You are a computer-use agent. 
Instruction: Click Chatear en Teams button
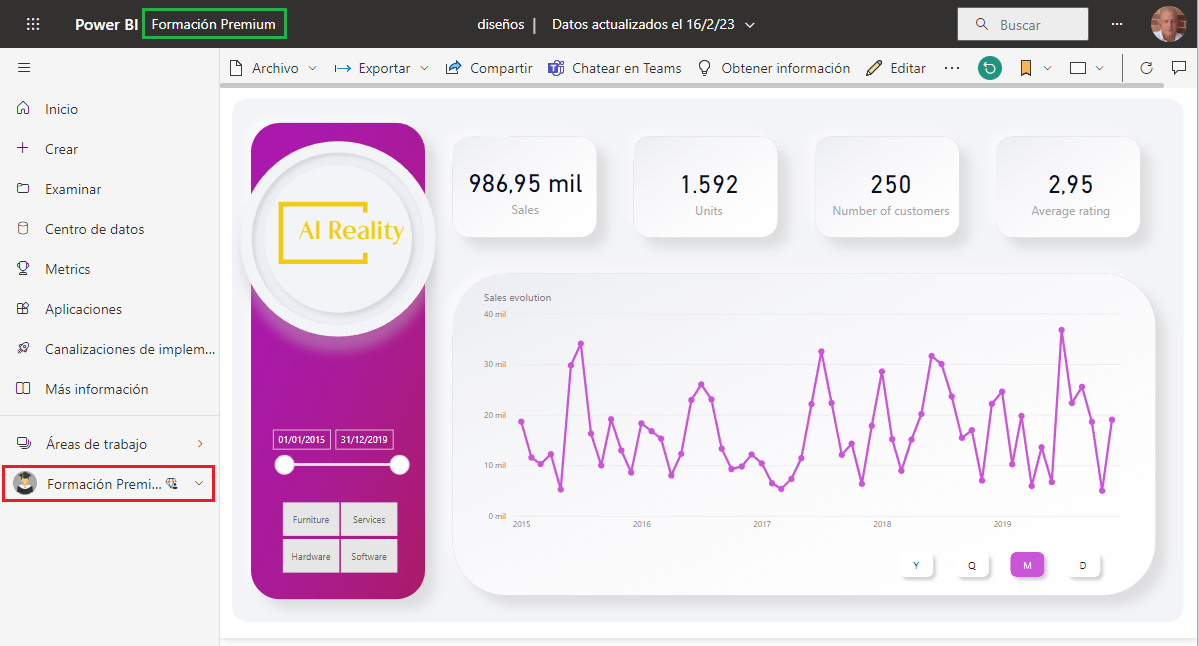pos(614,68)
